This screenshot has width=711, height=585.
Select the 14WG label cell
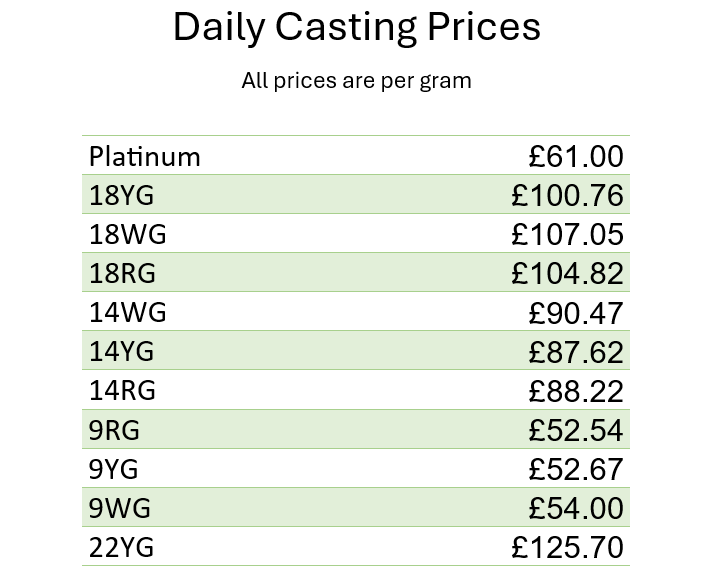(x=128, y=313)
